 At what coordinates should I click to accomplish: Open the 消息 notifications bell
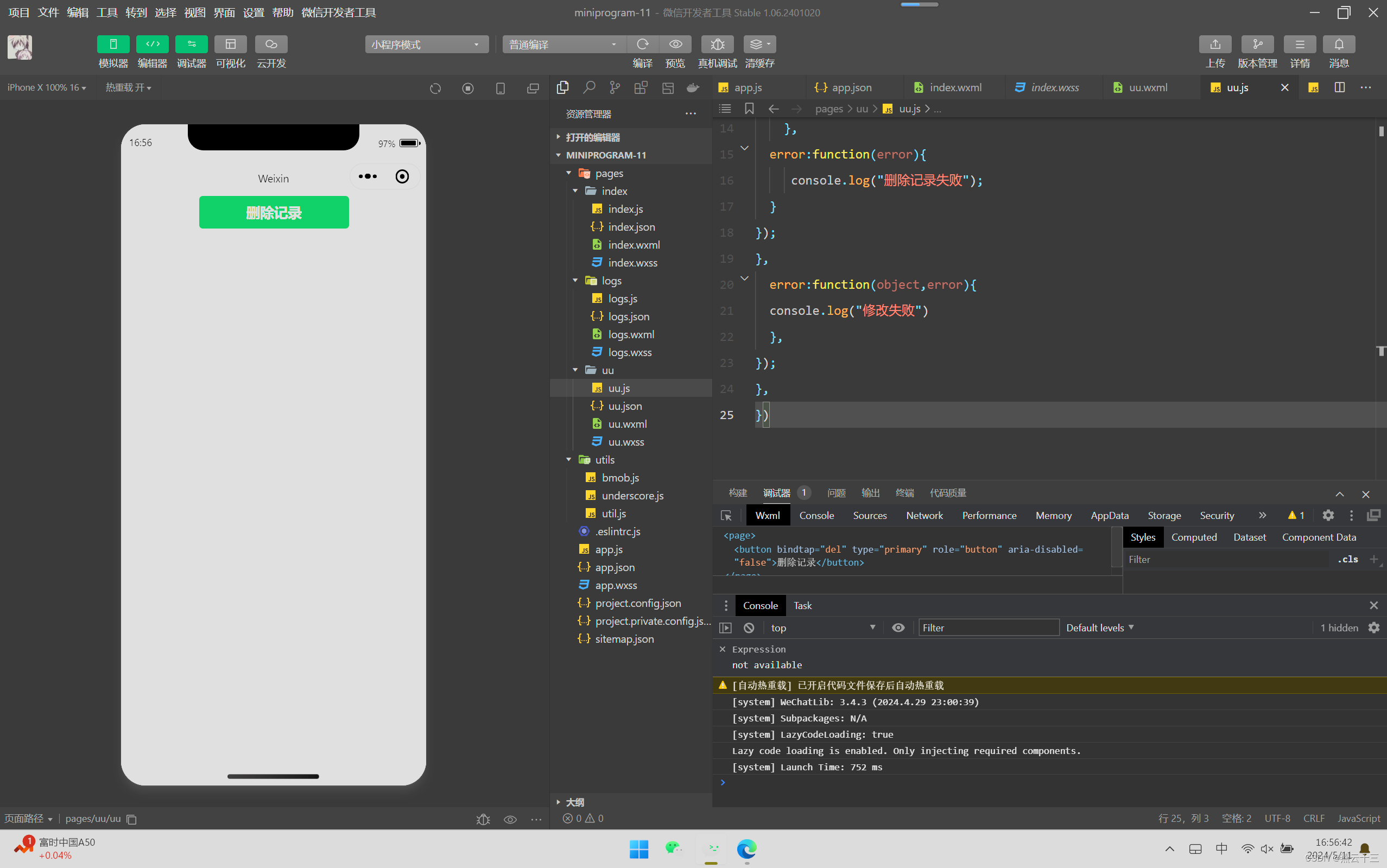tap(1339, 44)
